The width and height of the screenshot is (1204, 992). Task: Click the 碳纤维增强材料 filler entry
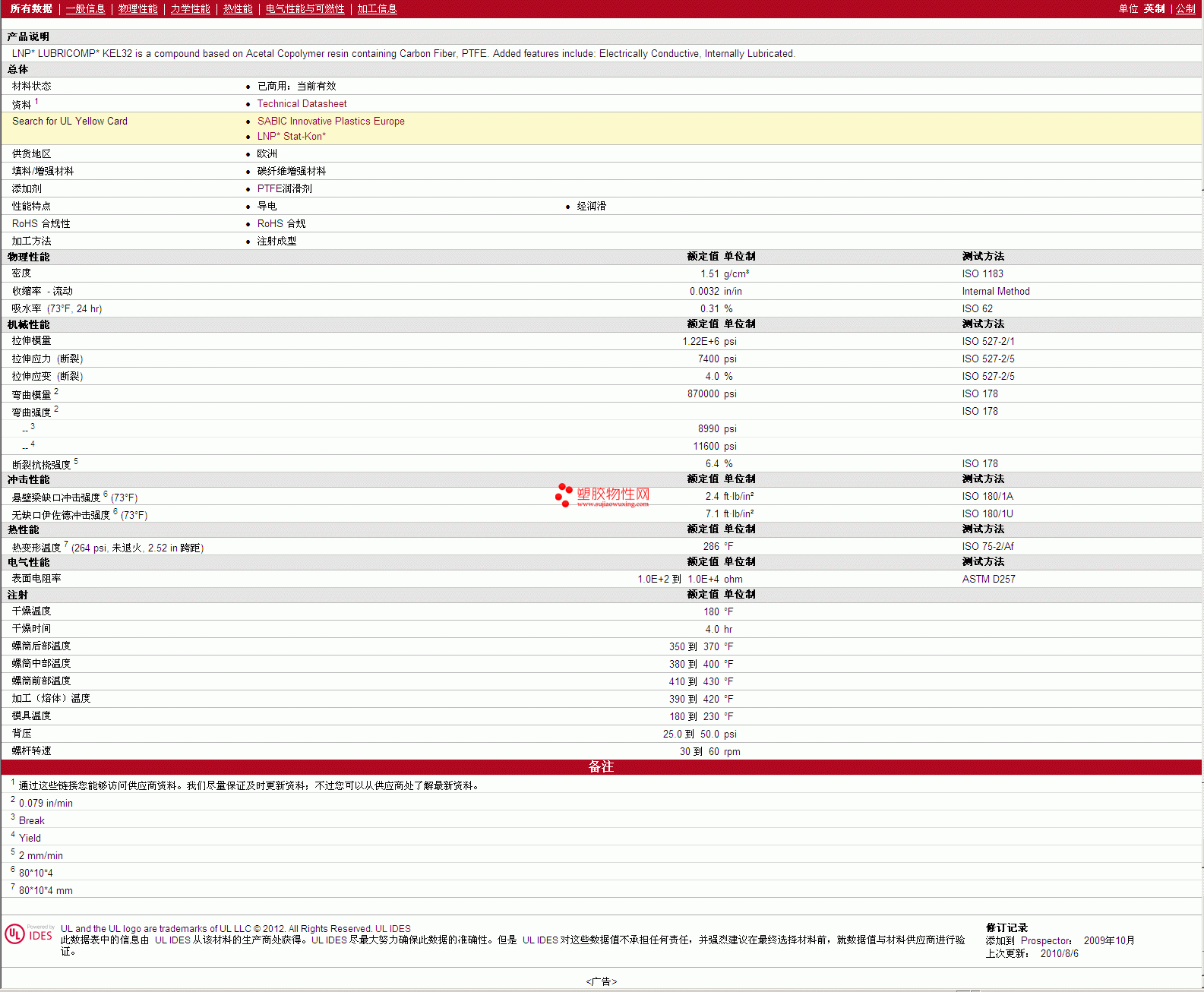point(291,171)
